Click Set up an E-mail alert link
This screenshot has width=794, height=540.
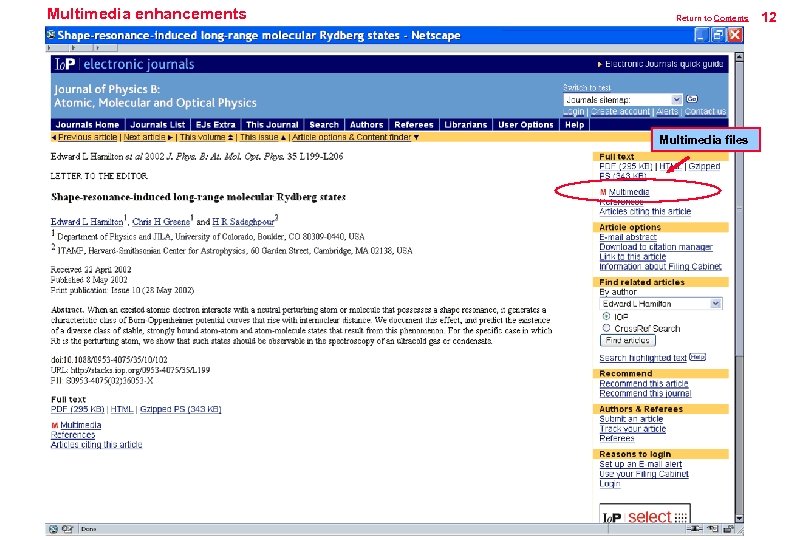(x=641, y=464)
